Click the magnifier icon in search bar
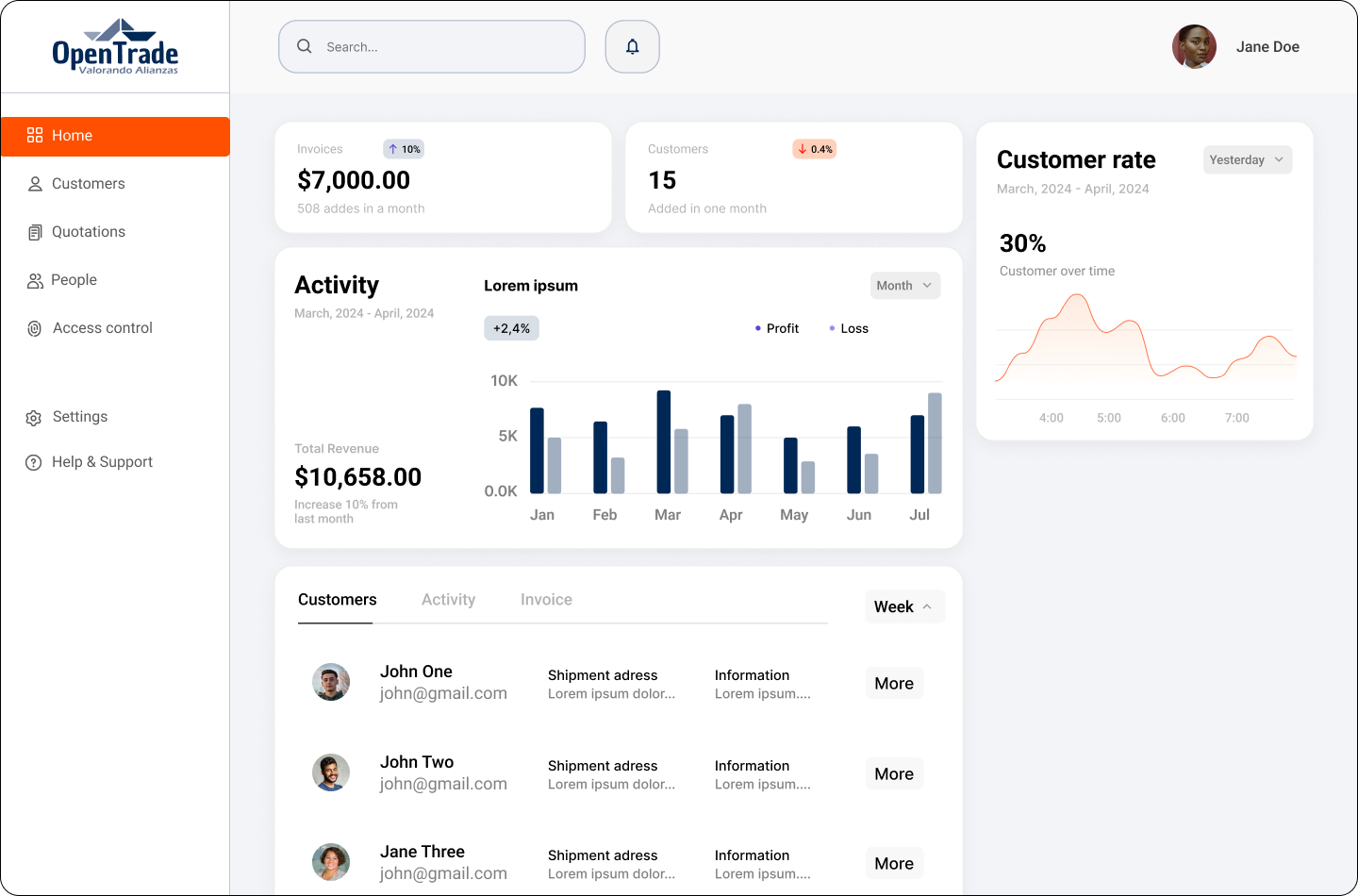This screenshot has width=1358, height=896. (x=305, y=46)
